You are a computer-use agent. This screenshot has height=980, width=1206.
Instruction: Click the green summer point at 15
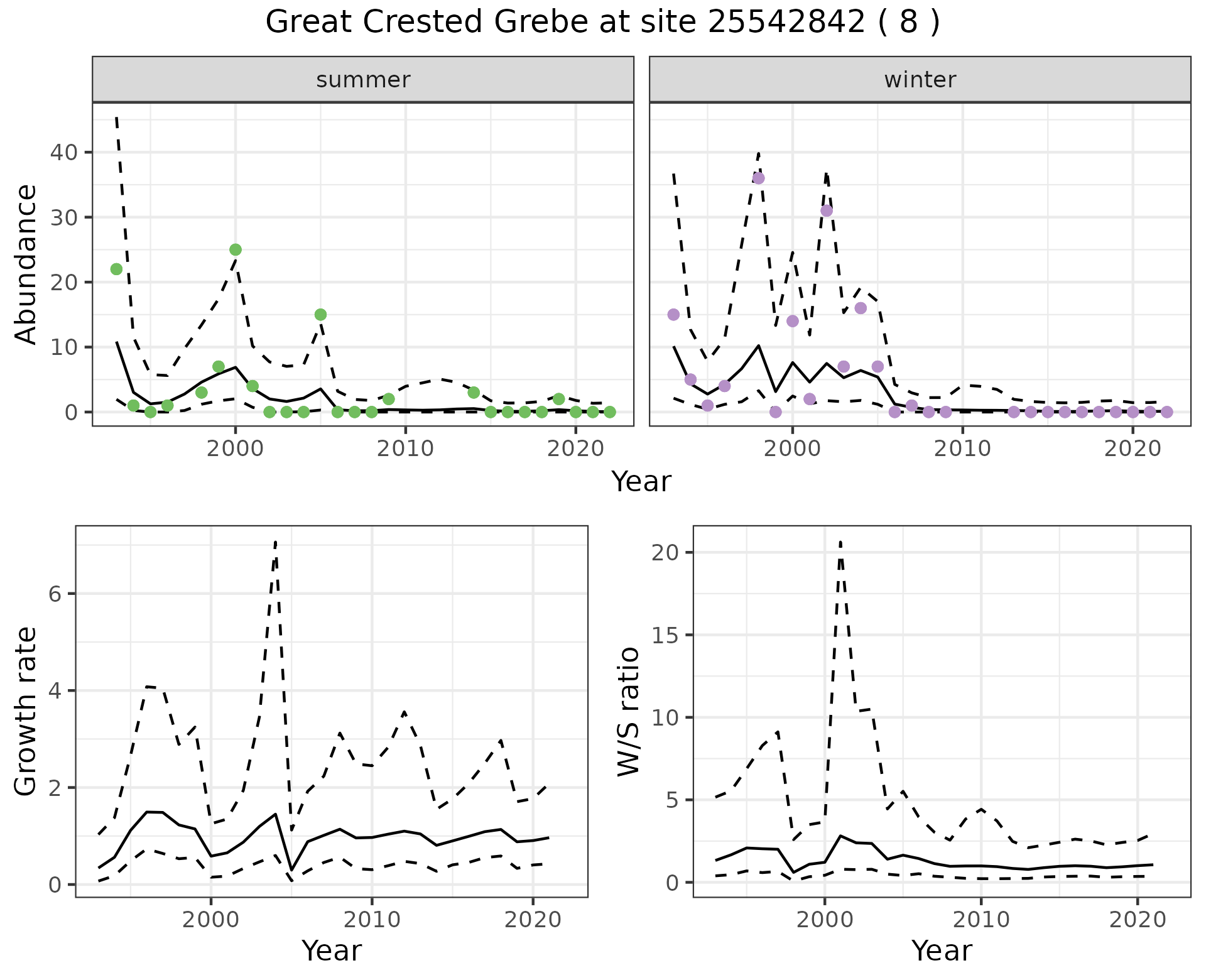click(x=320, y=314)
